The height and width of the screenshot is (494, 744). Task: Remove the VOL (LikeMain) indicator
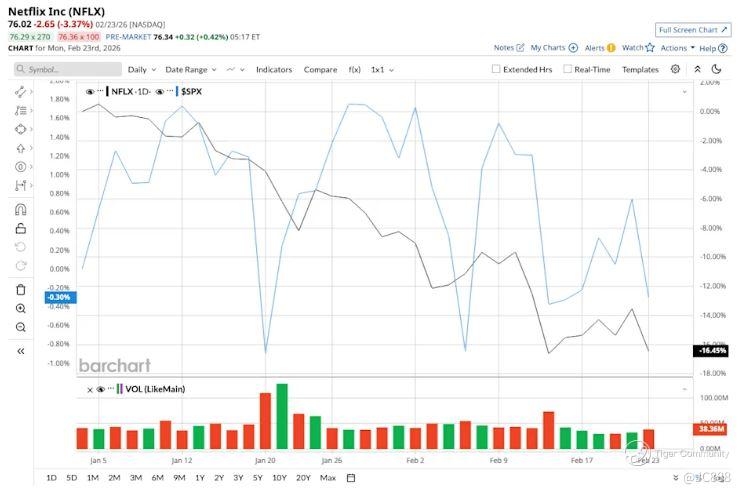point(90,390)
